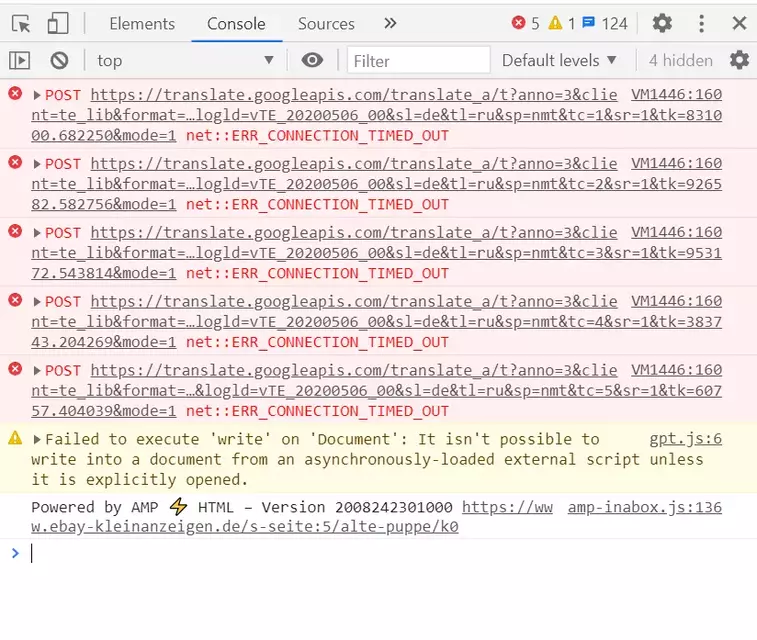
Task: Open VM1446:160 source link in fourth error
Action: 676,301
